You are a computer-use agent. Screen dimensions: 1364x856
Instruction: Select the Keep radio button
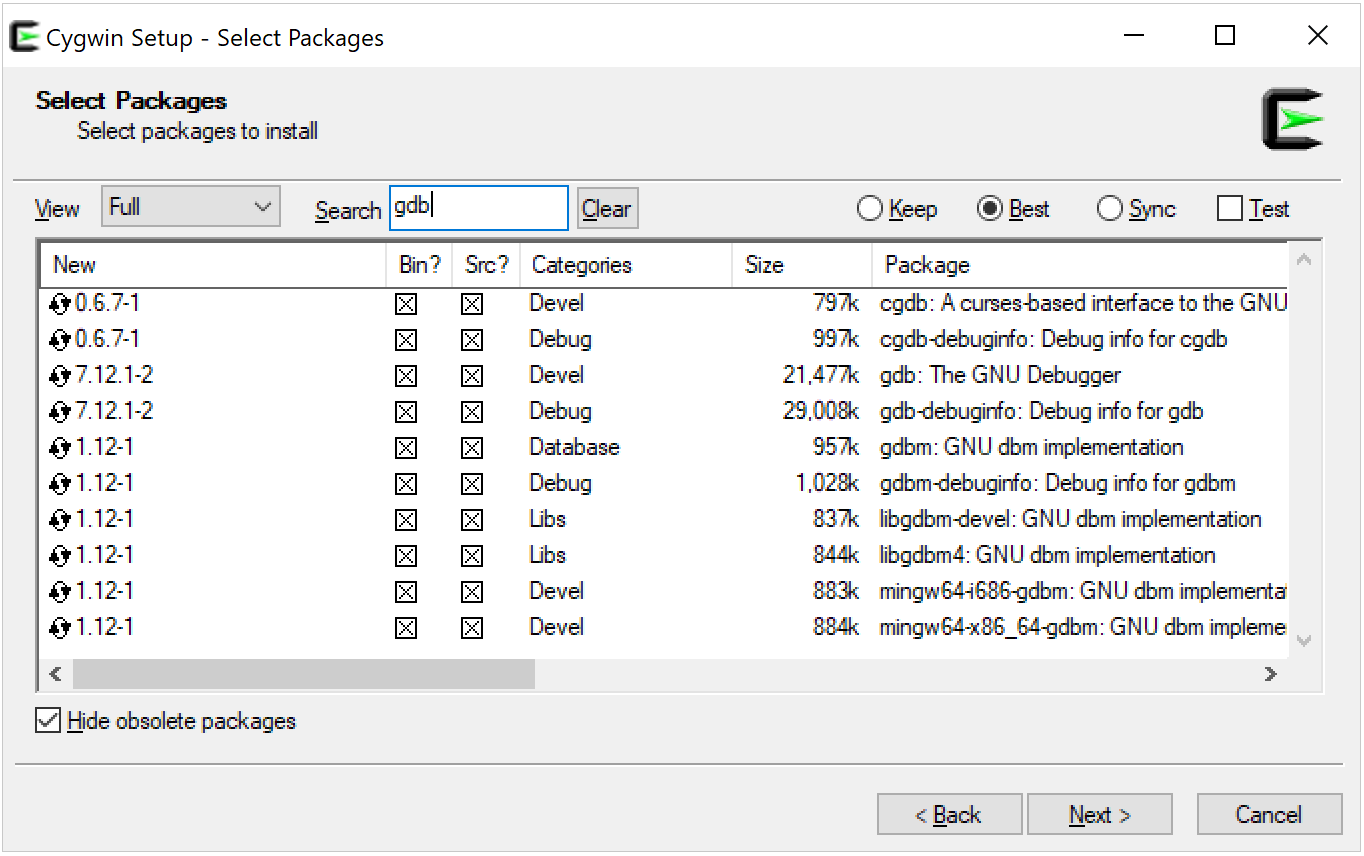click(870, 209)
